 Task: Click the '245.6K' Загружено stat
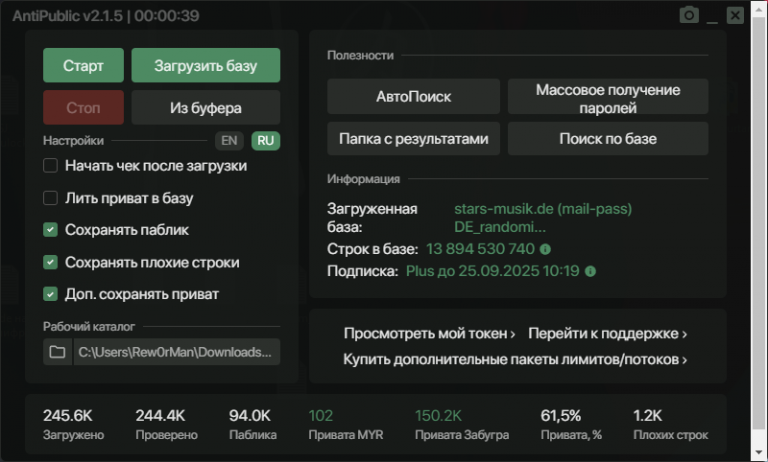click(68, 415)
